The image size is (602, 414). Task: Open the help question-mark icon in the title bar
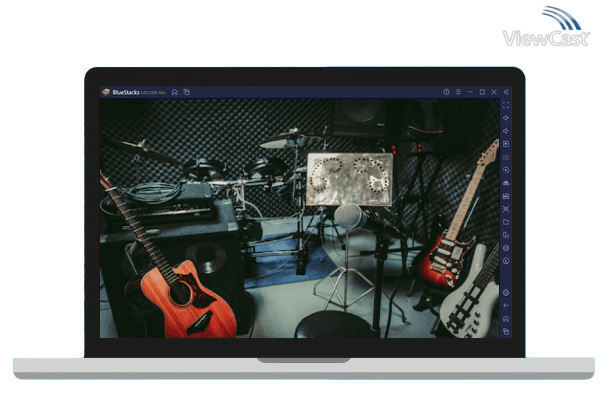(x=446, y=92)
